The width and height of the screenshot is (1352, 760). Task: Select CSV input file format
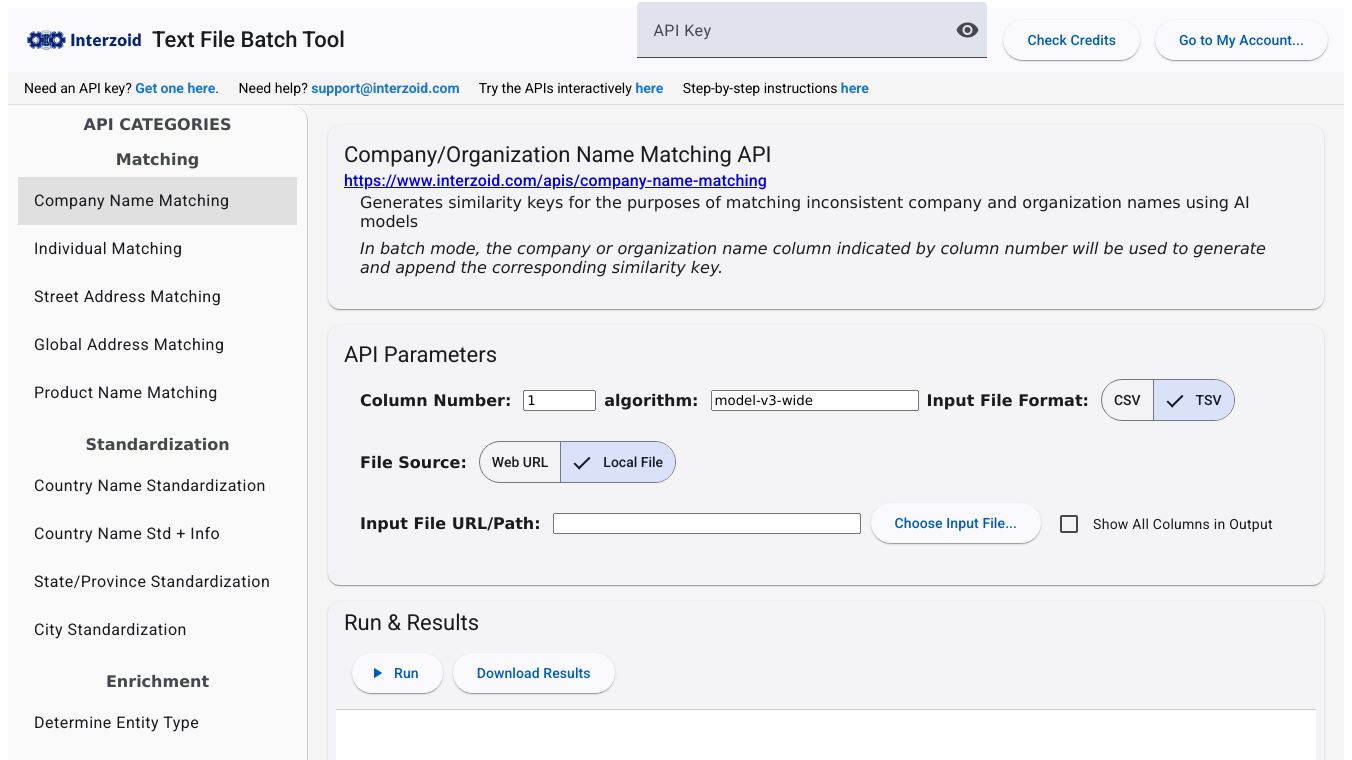[x=1127, y=400]
